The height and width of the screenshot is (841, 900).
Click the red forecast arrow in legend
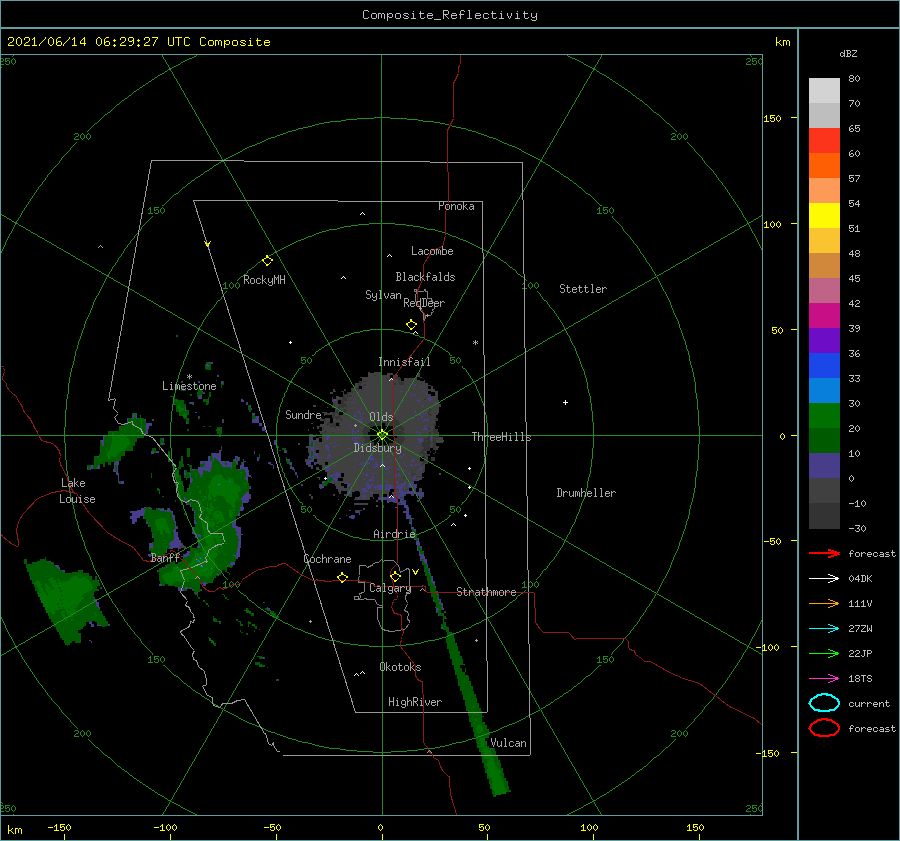click(824, 553)
